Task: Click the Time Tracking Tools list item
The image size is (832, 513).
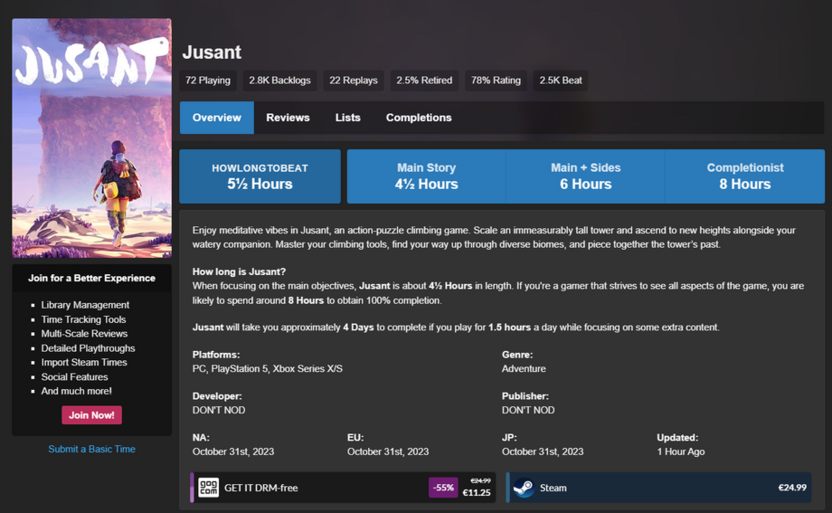Action: 83,319
